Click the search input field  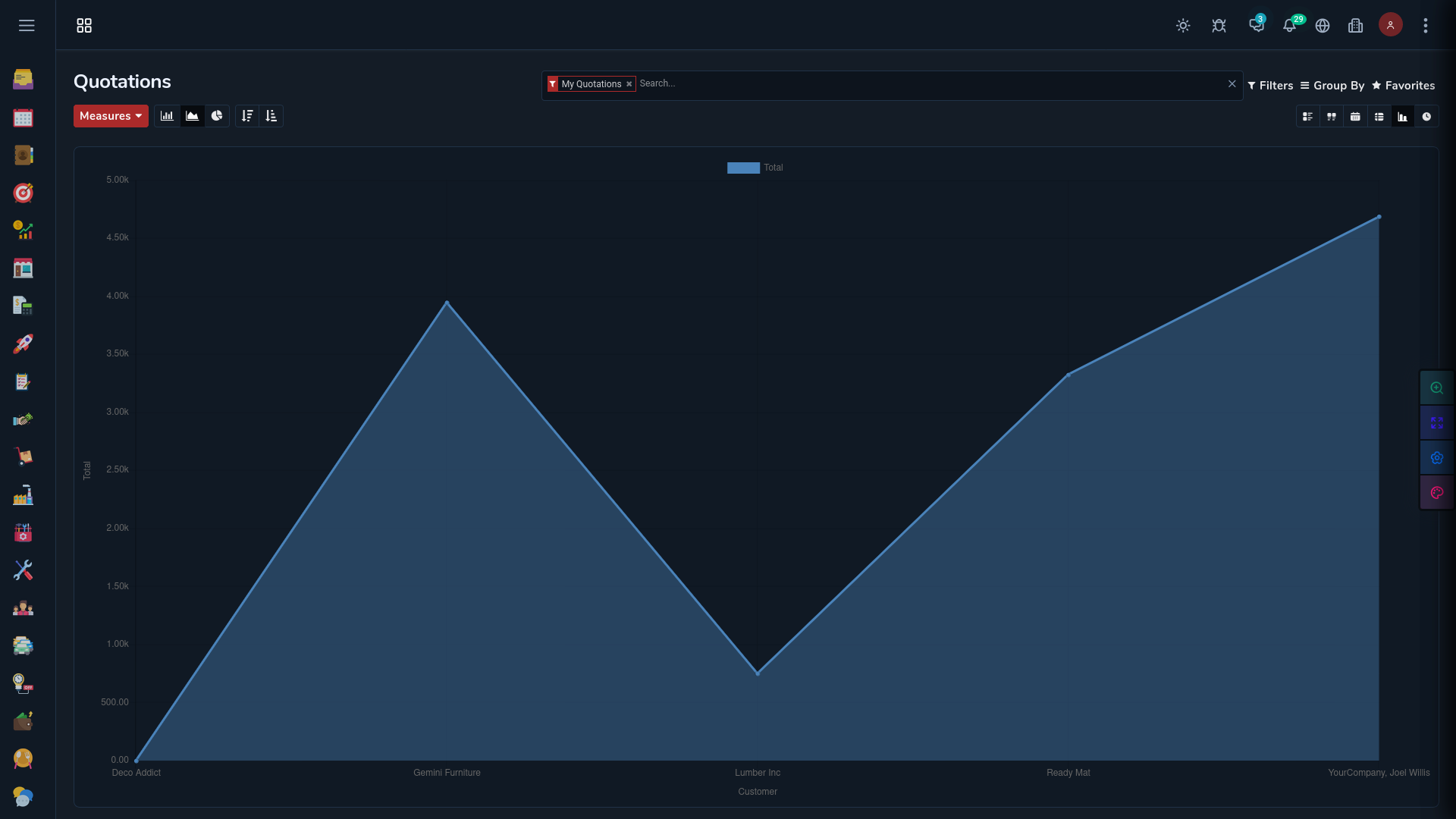pos(930,83)
